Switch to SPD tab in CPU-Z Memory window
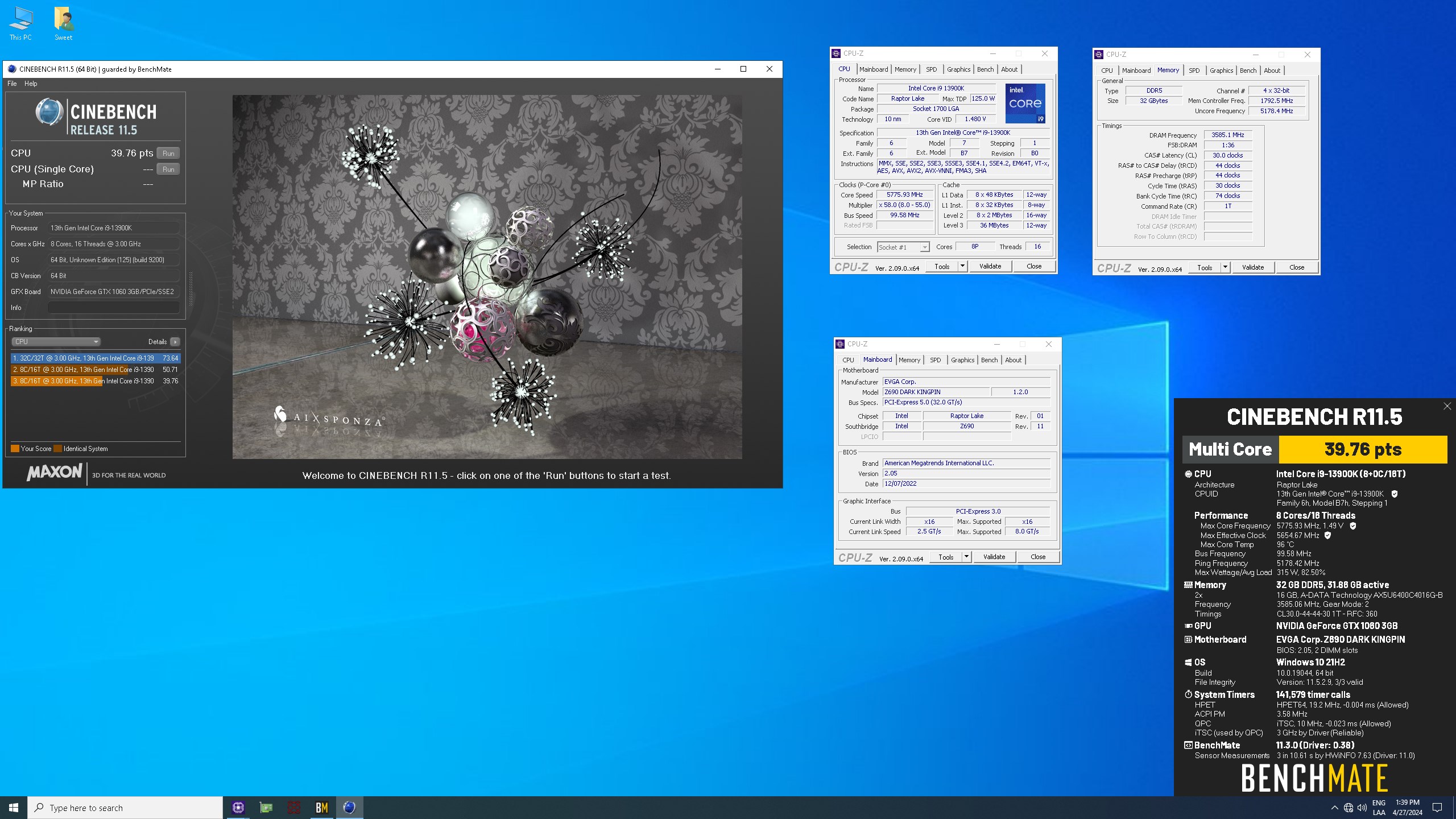Screen dimensions: 1456x819 click(x=1194, y=71)
